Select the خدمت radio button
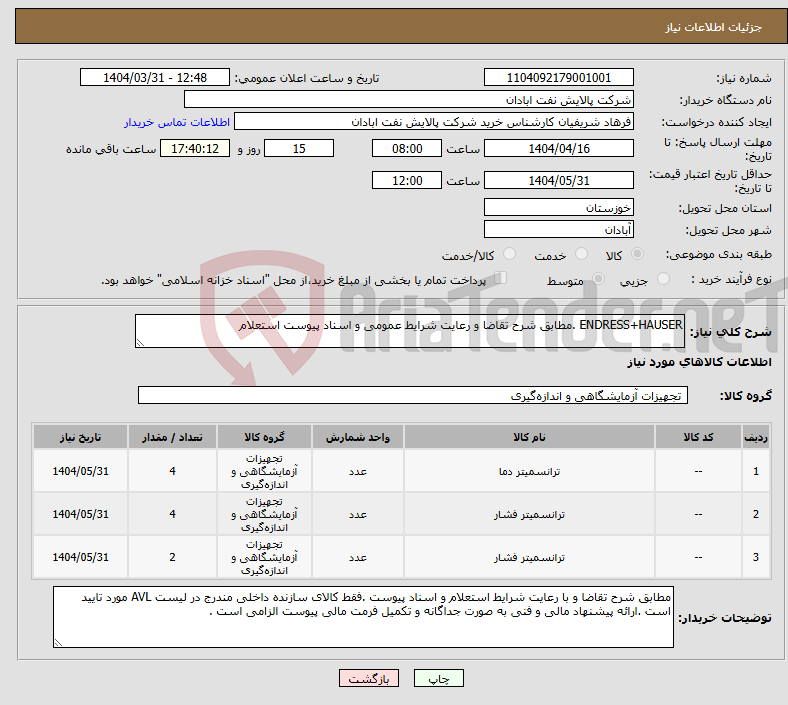Screen dimensions: 788x705 click(581, 254)
